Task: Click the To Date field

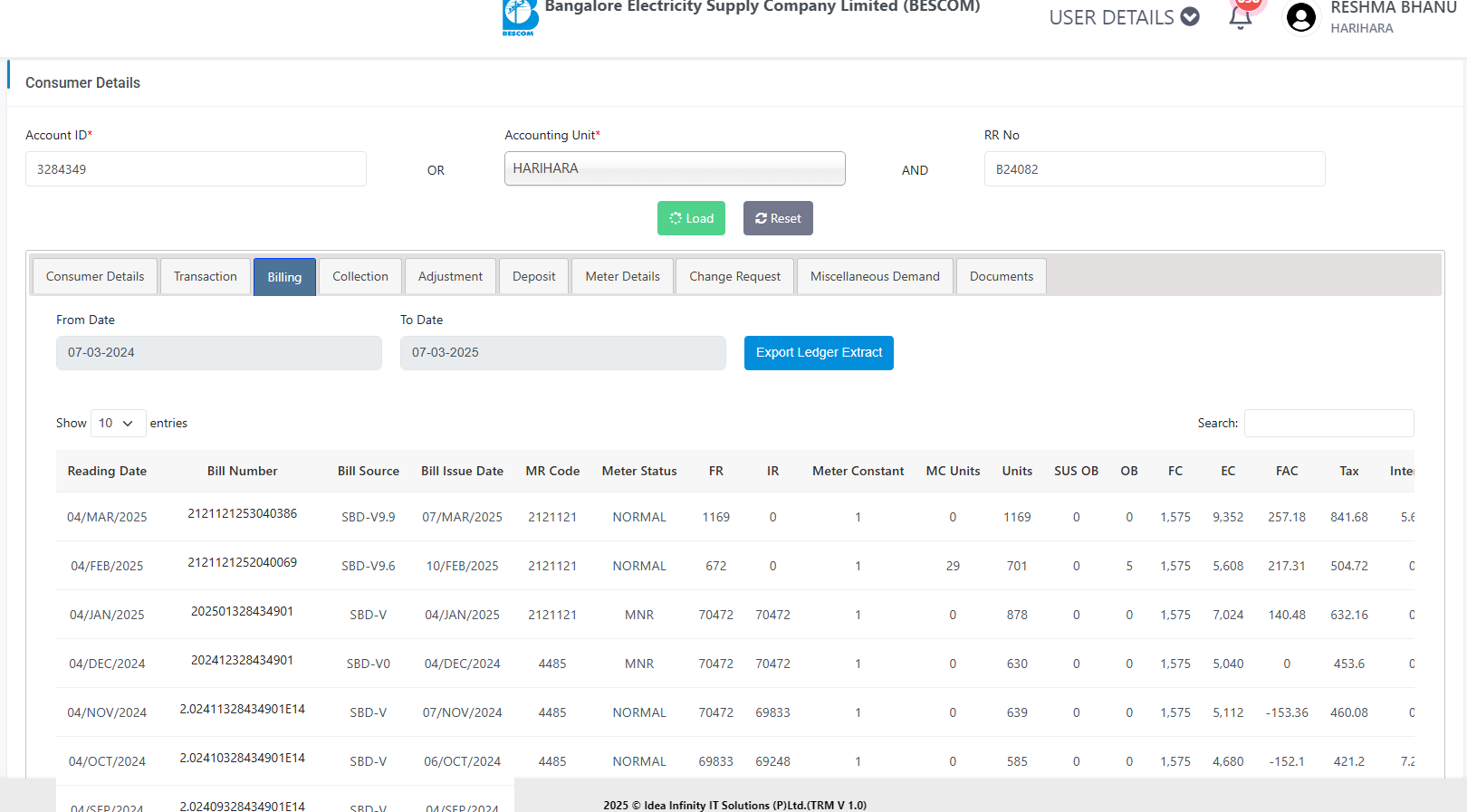Action: 563,353
